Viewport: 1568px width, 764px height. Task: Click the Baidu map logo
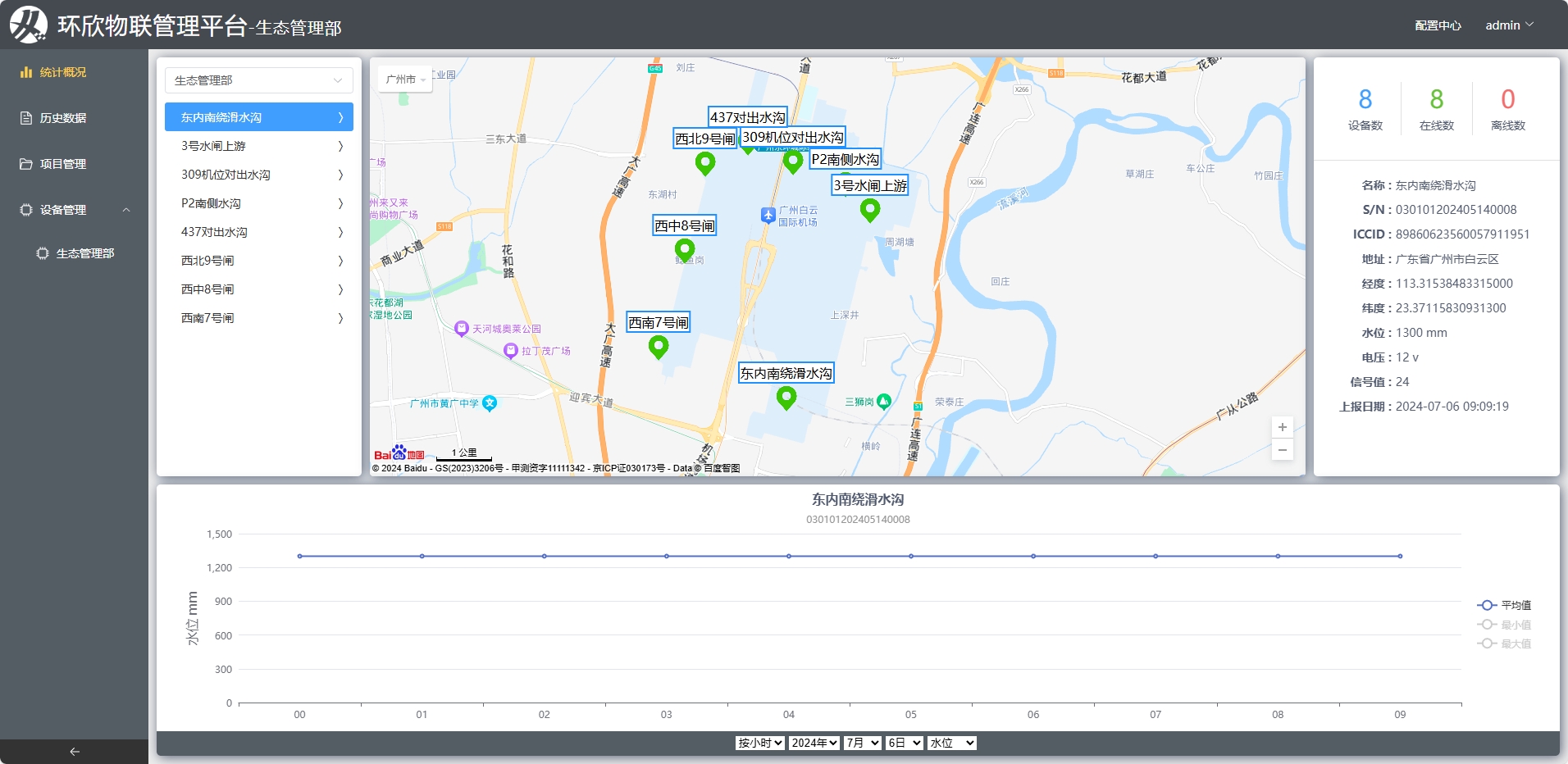pyautogui.click(x=399, y=453)
